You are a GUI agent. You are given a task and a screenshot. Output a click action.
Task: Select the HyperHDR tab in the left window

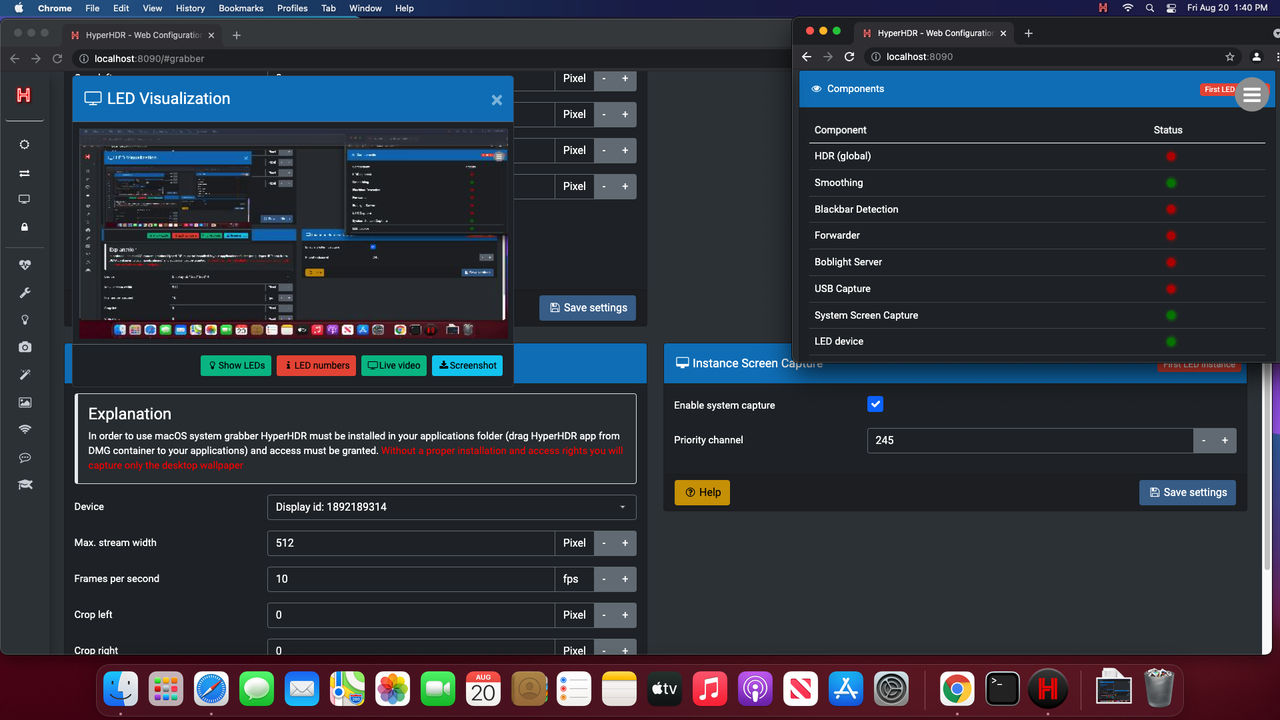coord(145,35)
